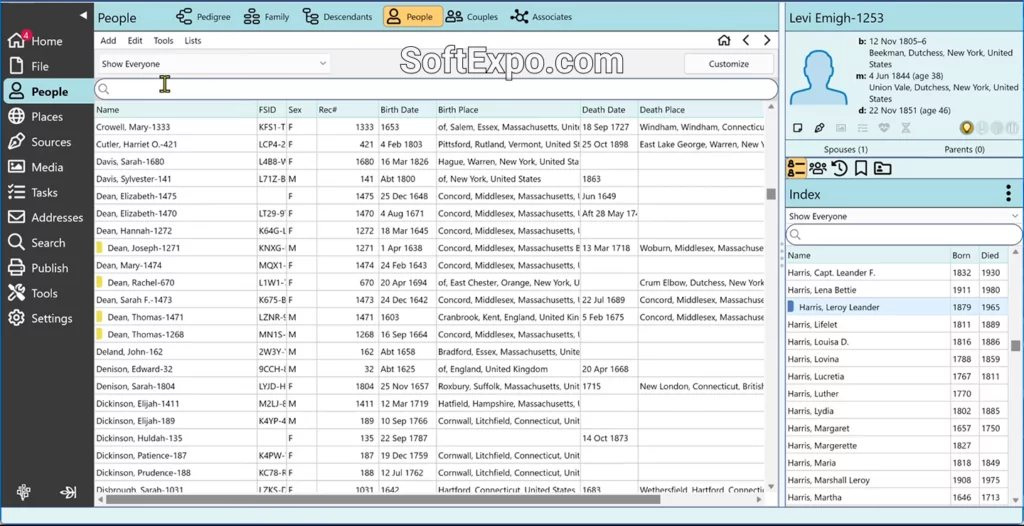1024x526 pixels.
Task: Open notes for Levi Emigh
Action: [797, 128]
